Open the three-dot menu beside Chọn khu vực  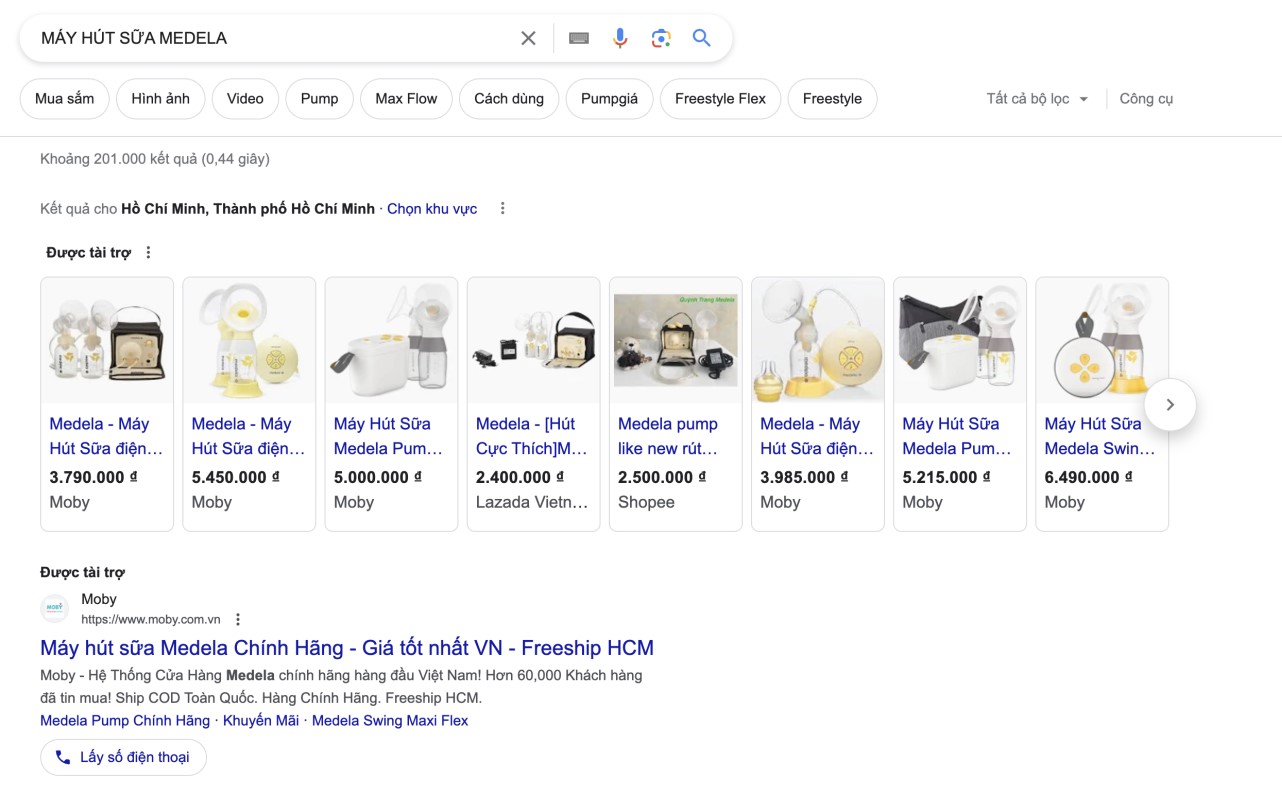503,209
